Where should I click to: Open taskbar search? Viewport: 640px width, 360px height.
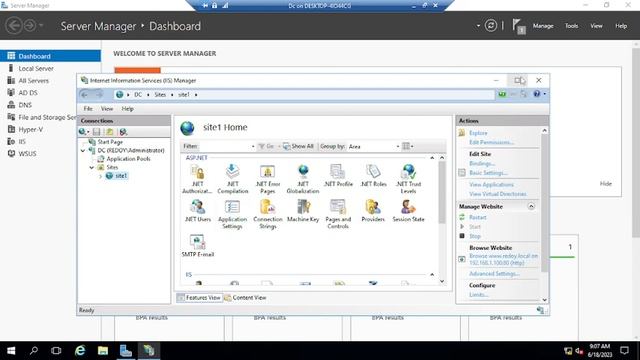[34, 351]
